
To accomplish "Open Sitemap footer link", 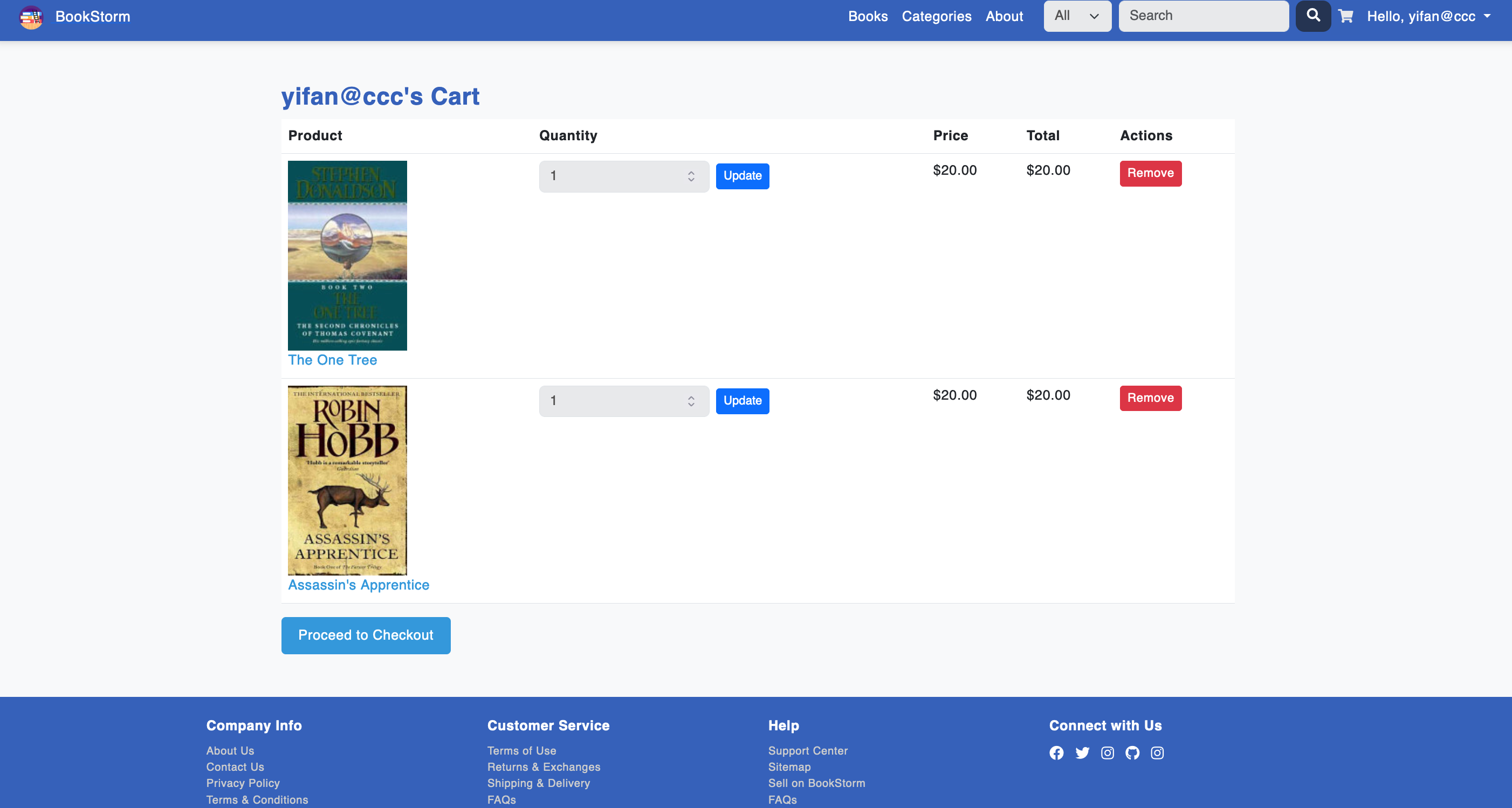I will pos(789,767).
